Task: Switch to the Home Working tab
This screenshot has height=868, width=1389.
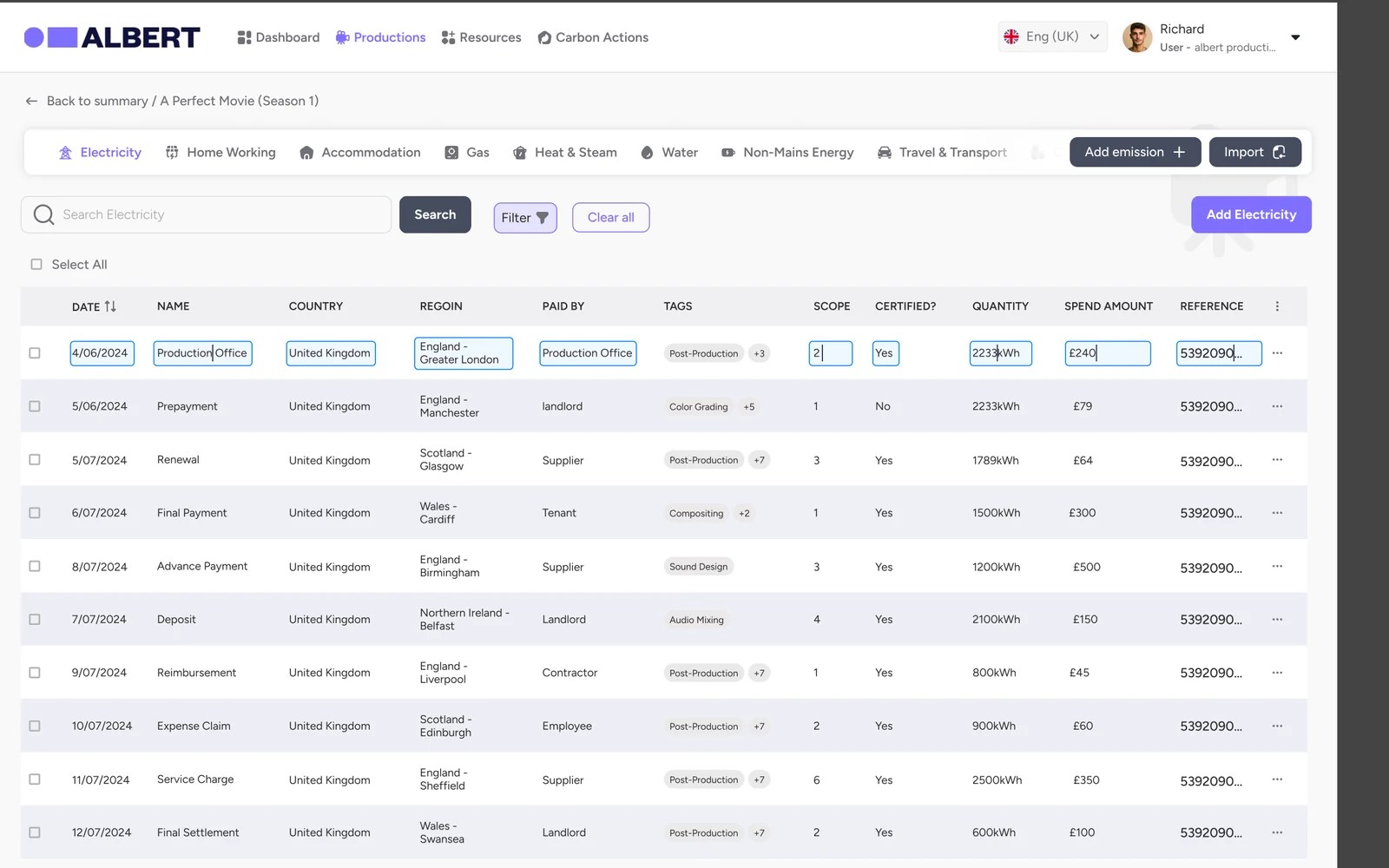Action: click(x=221, y=153)
